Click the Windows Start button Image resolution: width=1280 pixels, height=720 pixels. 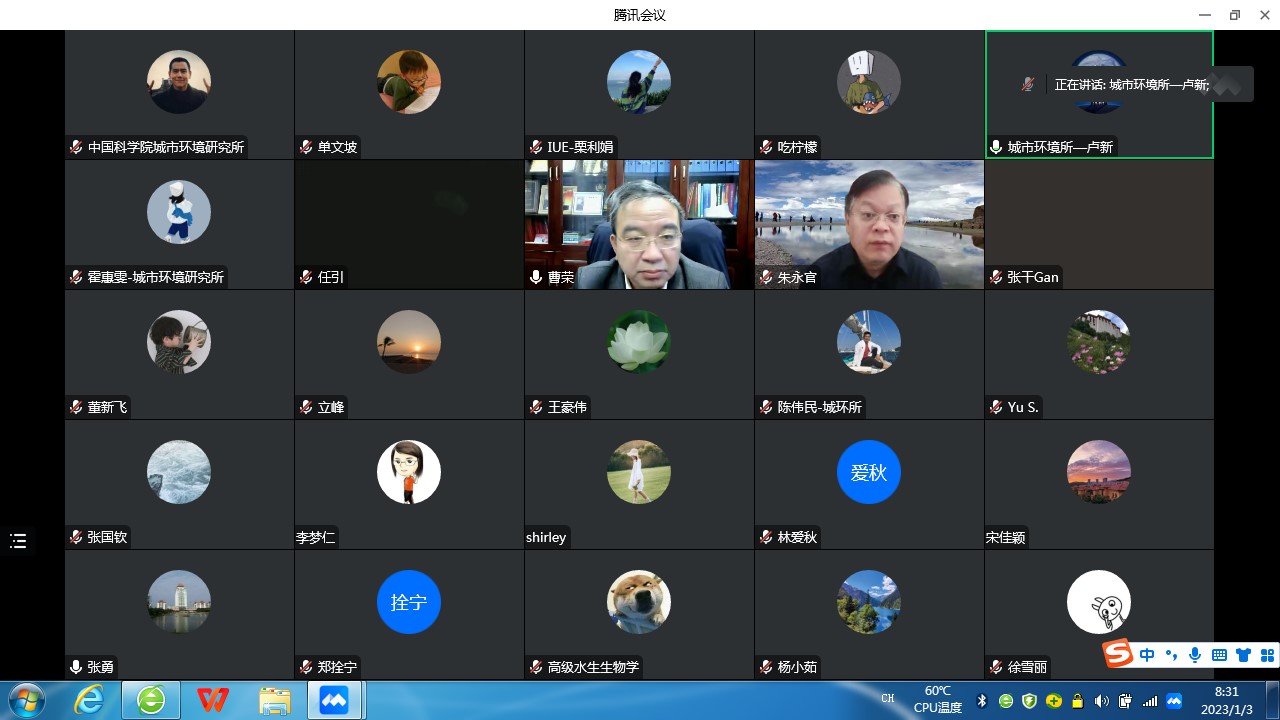[x=27, y=700]
